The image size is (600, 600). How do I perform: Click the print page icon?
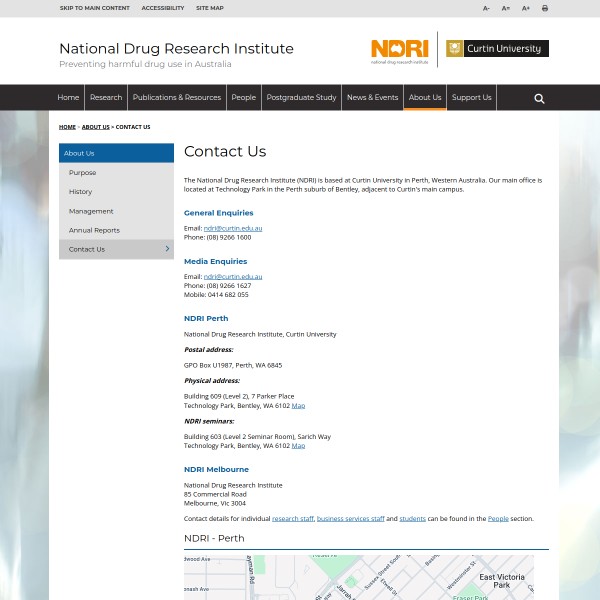[x=545, y=8]
